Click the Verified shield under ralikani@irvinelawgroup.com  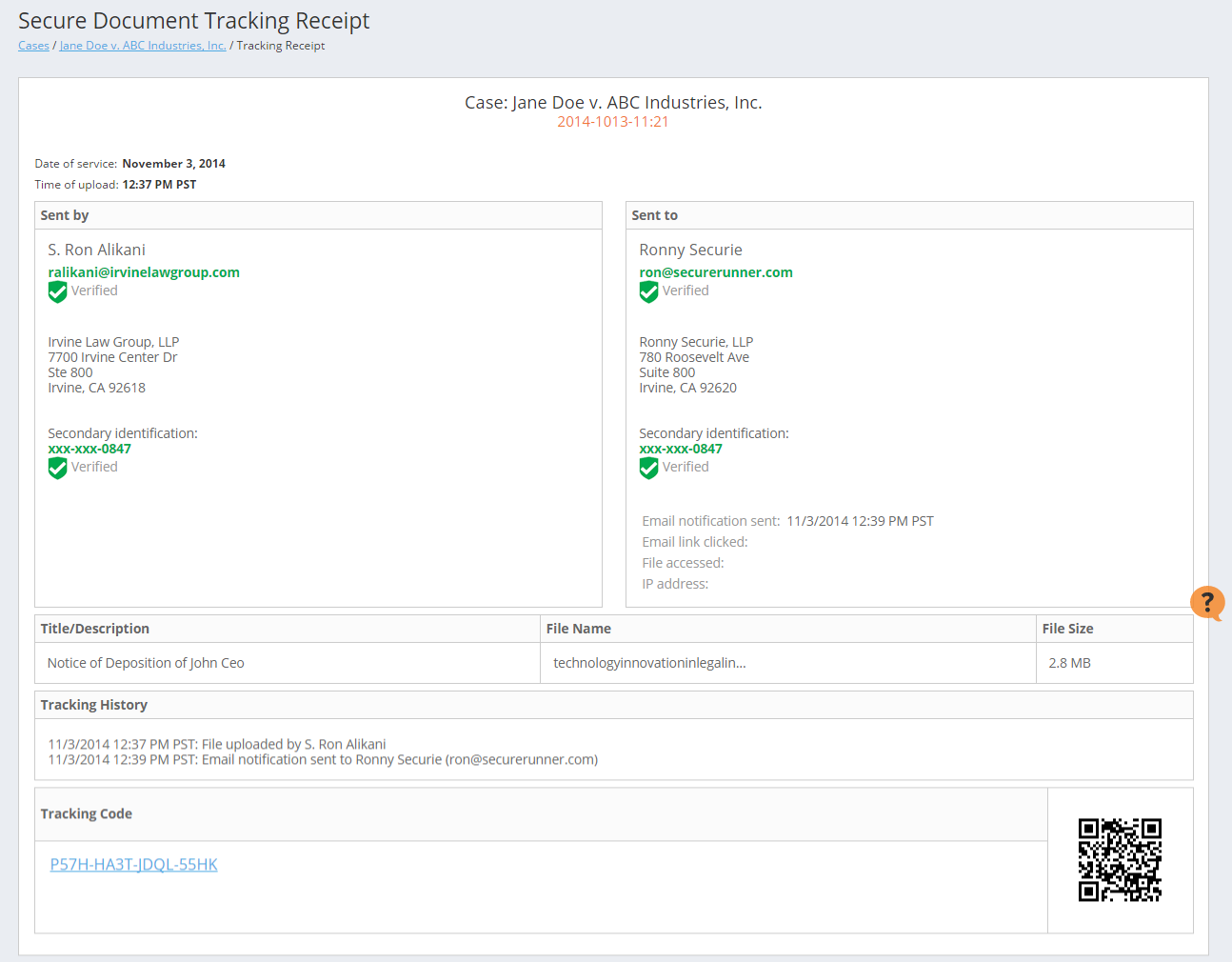tap(58, 291)
